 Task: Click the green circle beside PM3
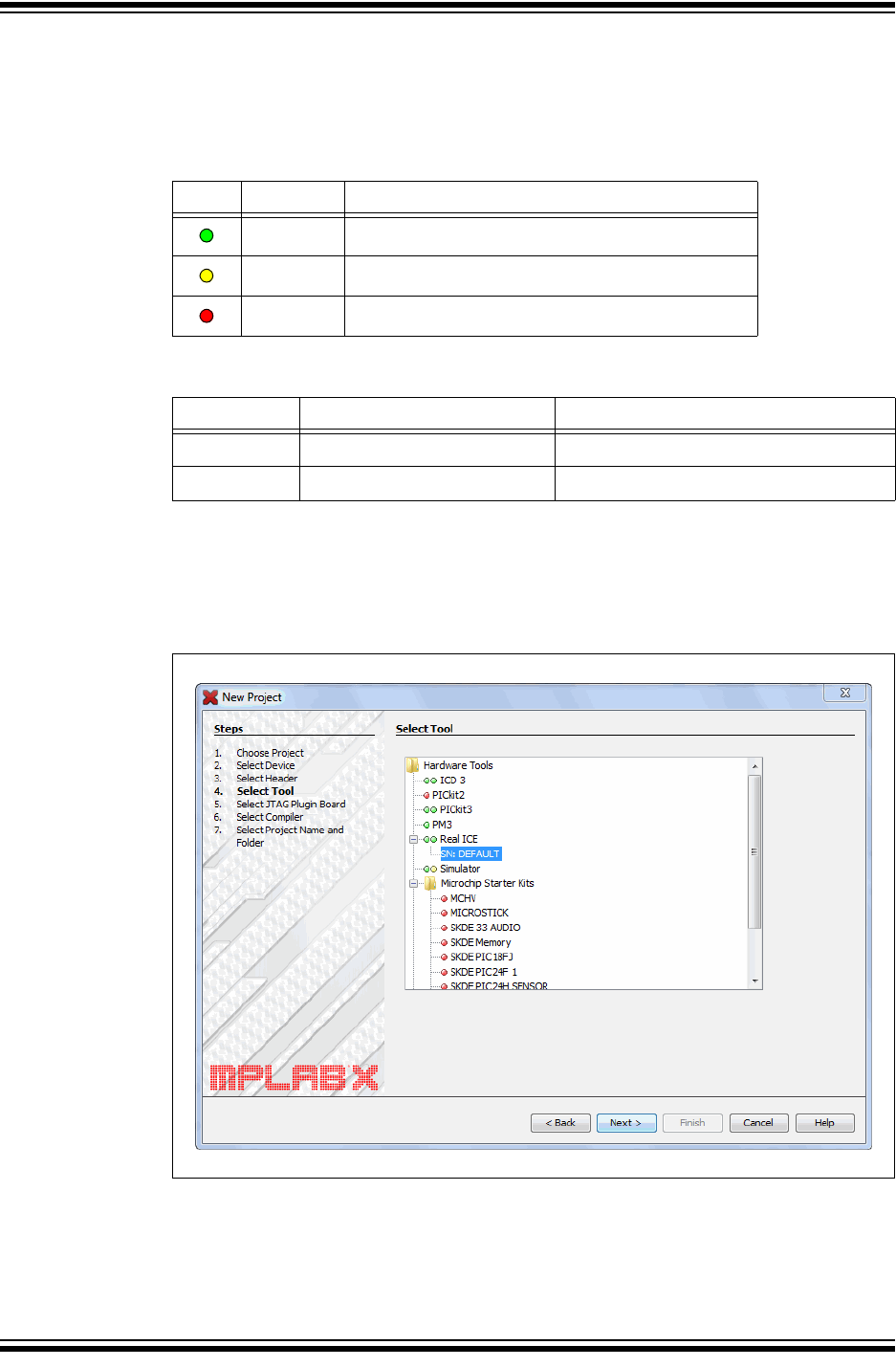point(426,825)
